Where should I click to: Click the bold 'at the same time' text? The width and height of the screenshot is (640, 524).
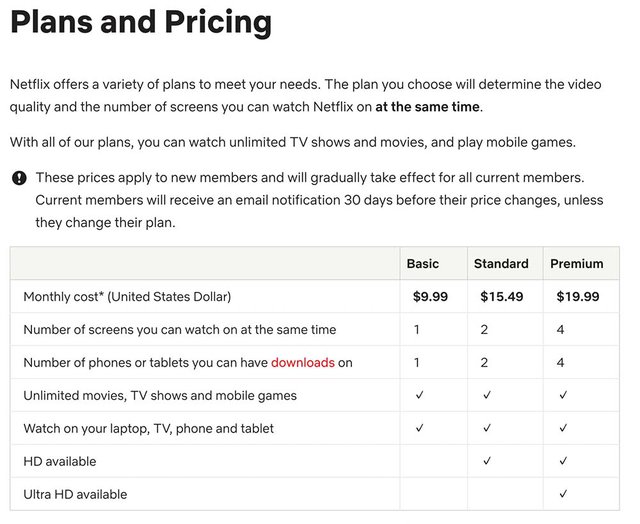pos(428,107)
